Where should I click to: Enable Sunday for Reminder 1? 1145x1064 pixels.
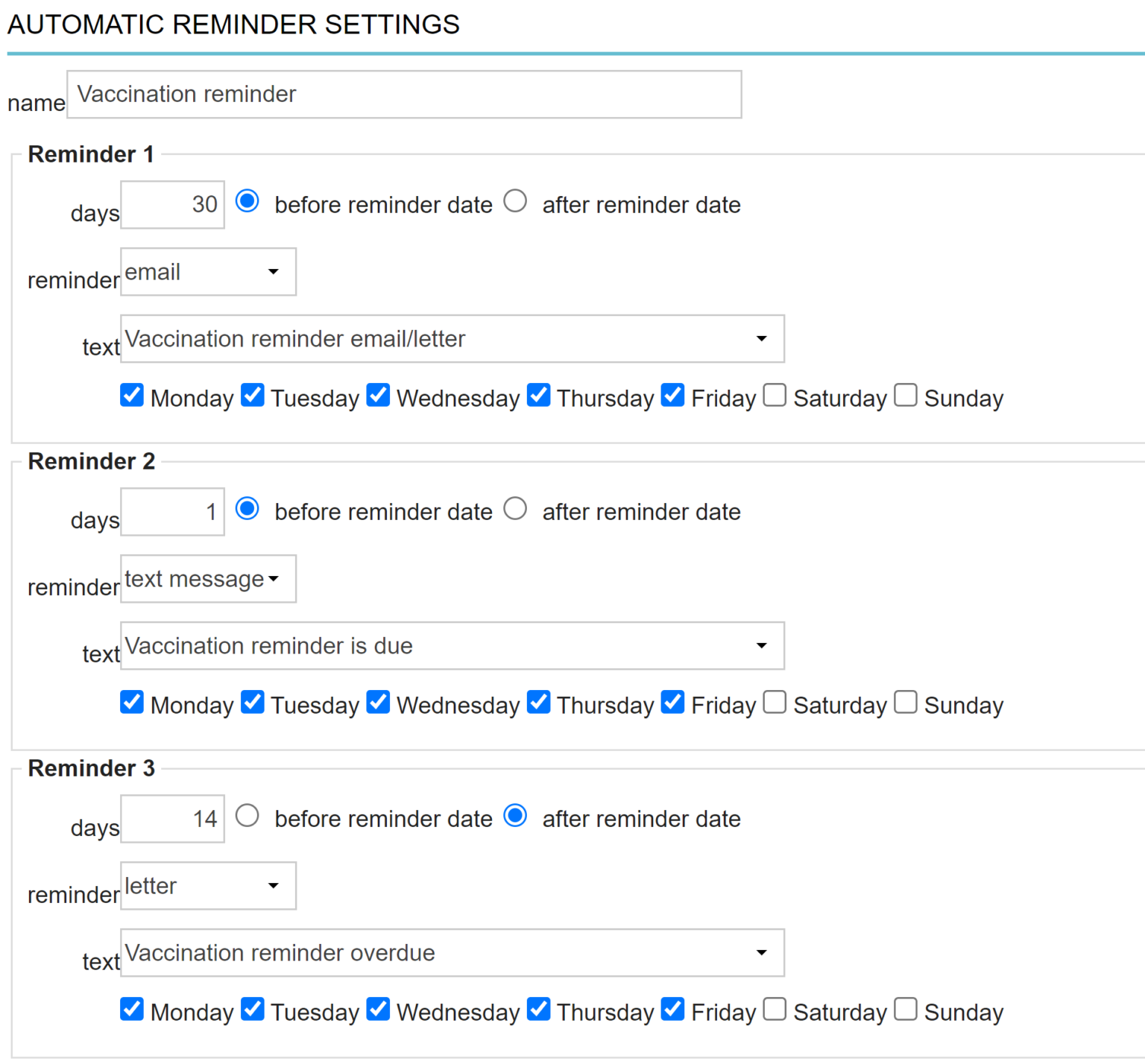pos(906,396)
